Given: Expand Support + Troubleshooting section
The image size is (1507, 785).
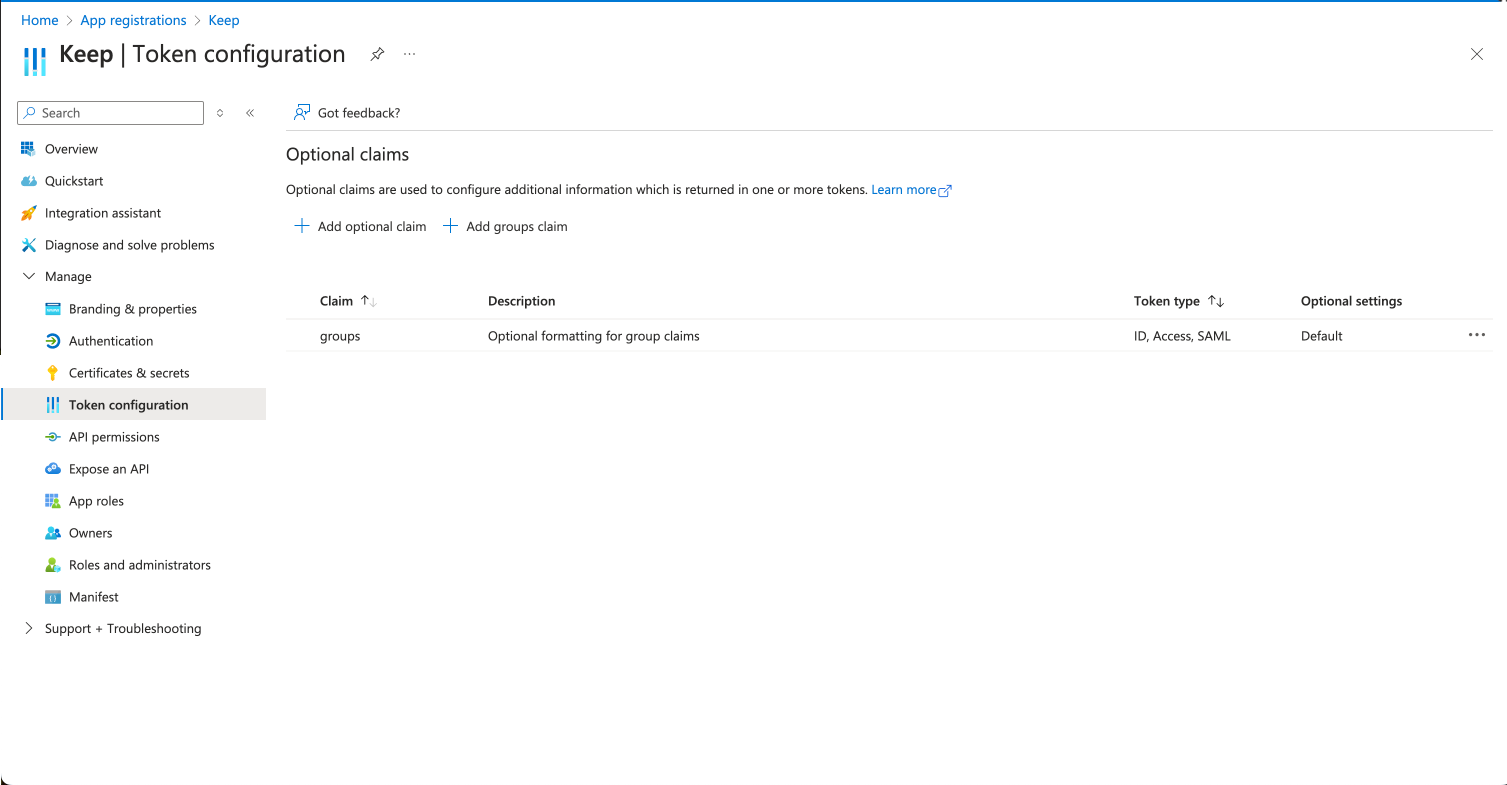Looking at the screenshot, I should (28, 629).
